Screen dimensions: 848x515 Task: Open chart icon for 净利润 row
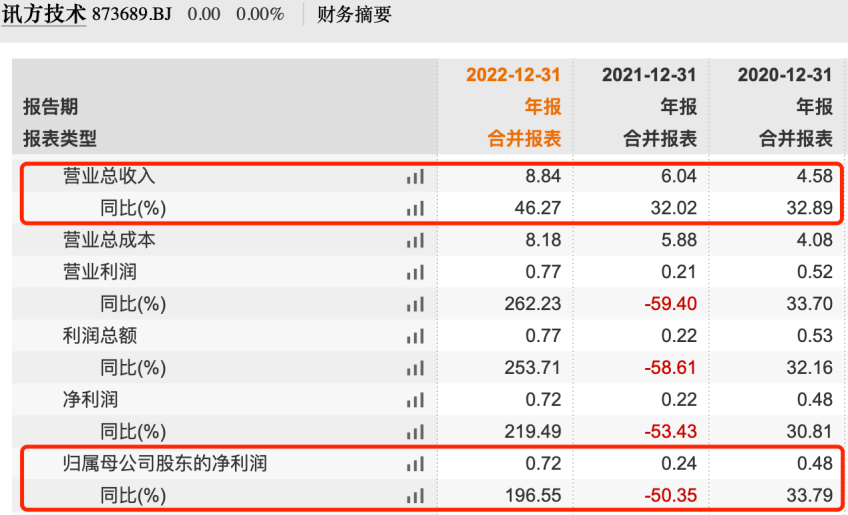(x=415, y=400)
